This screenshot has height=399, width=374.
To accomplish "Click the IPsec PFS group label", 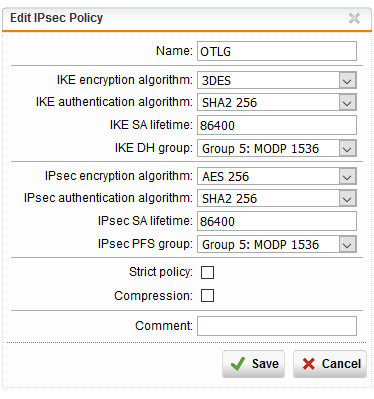I will click(x=145, y=244).
